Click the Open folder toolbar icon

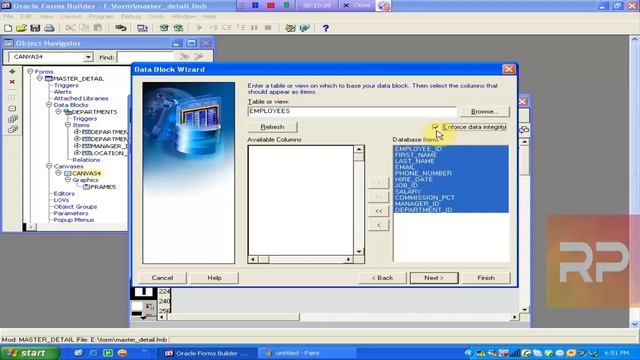click(x=21, y=28)
